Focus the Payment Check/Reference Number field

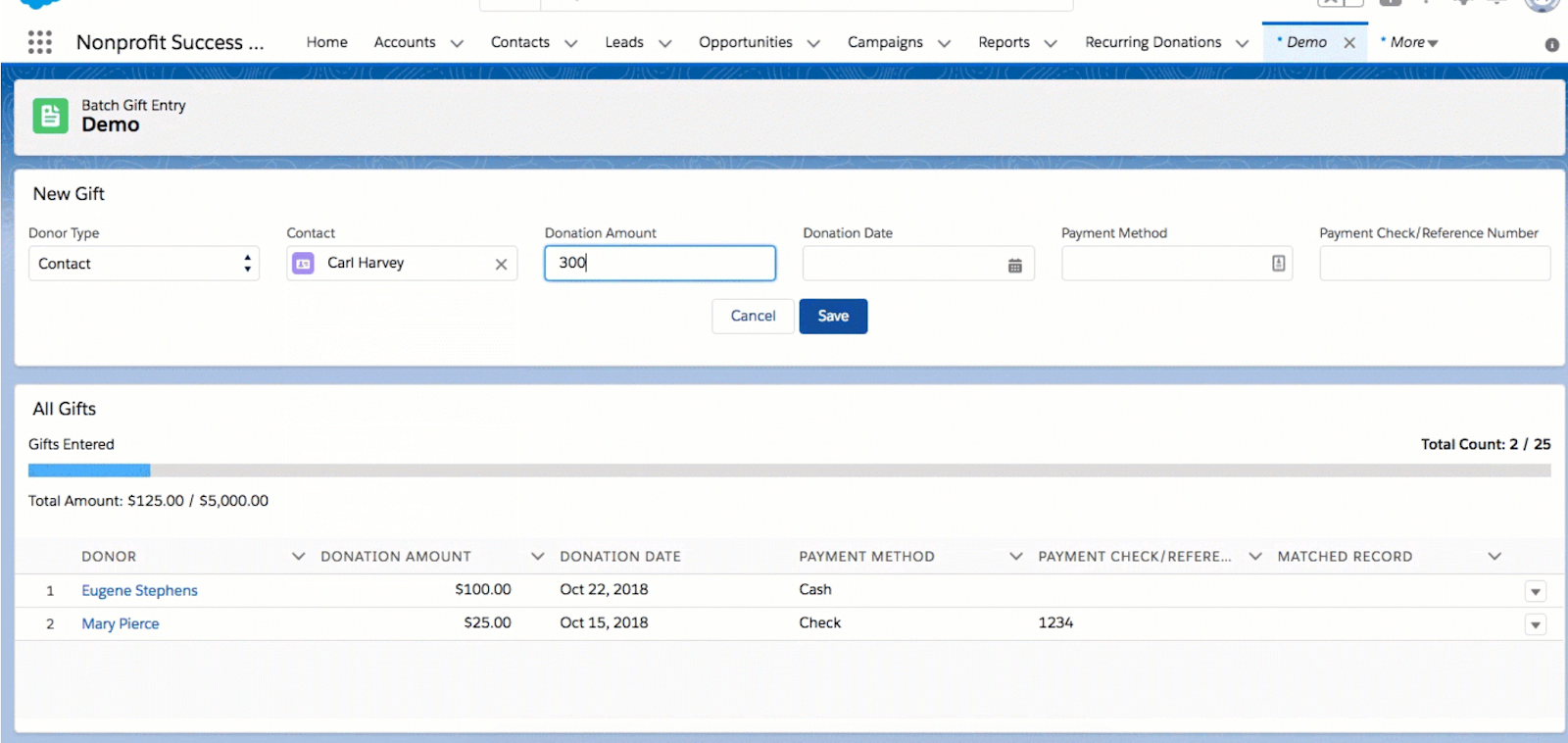tap(1435, 264)
